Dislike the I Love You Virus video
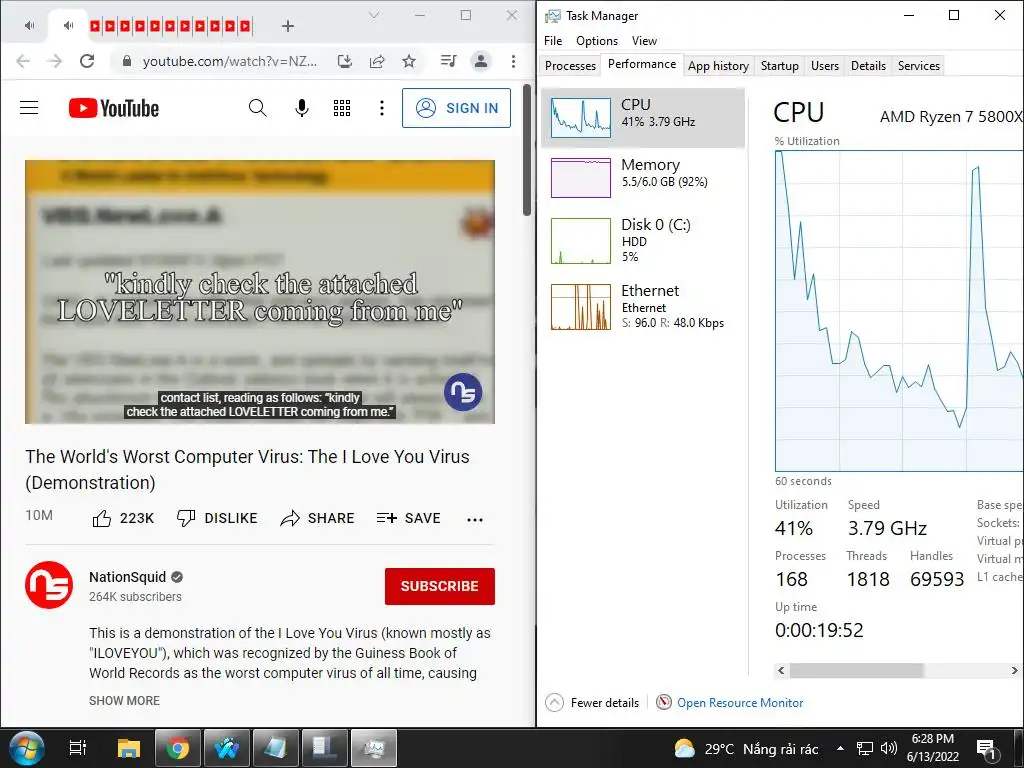This screenshot has width=1024, height=768. 217,519
